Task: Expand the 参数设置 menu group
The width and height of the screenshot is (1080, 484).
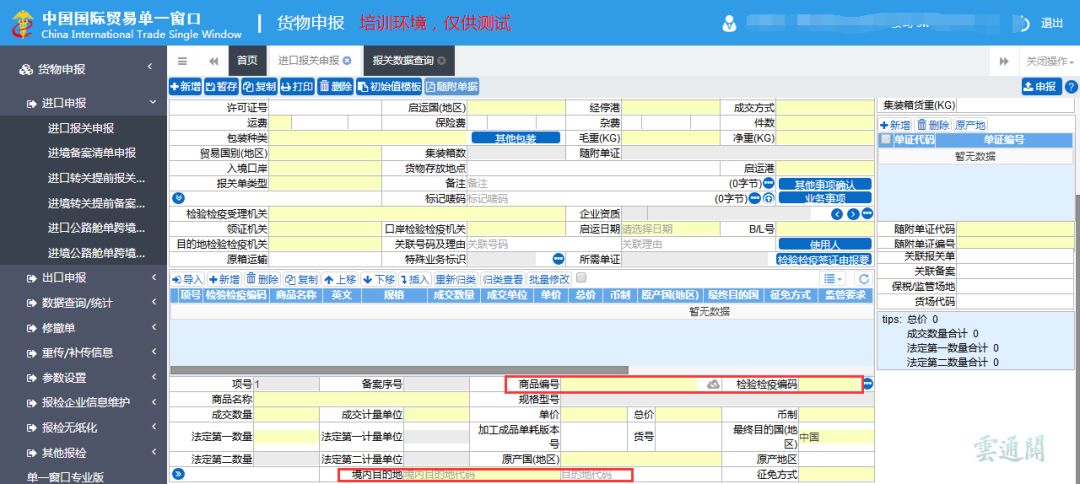Action: pyautogui.click(x=83, y=378)
